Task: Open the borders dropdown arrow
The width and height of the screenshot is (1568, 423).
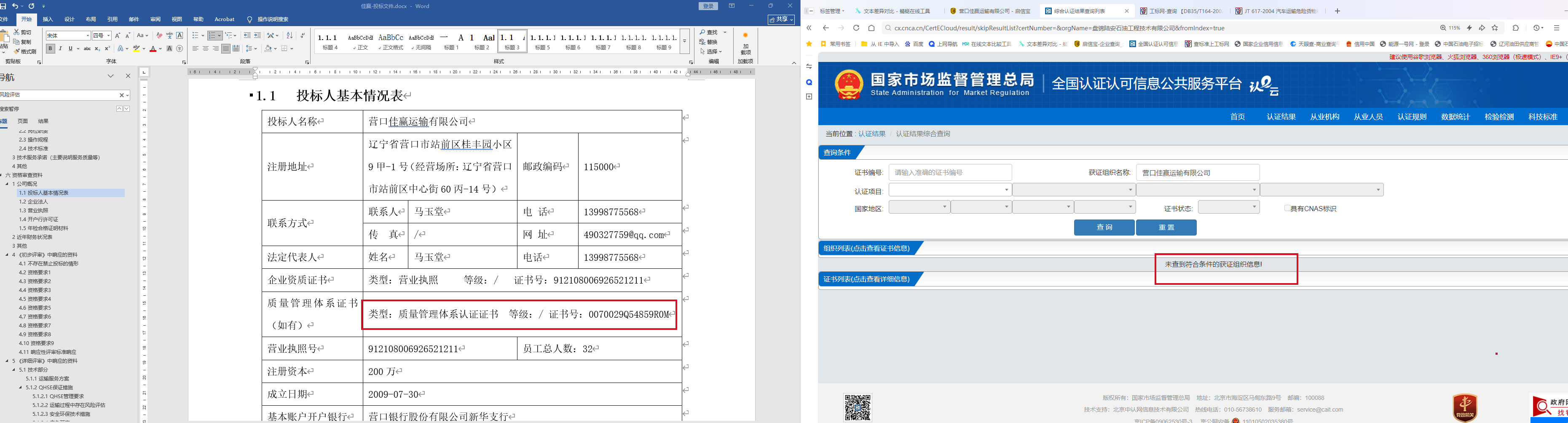Action: (292, 49)
